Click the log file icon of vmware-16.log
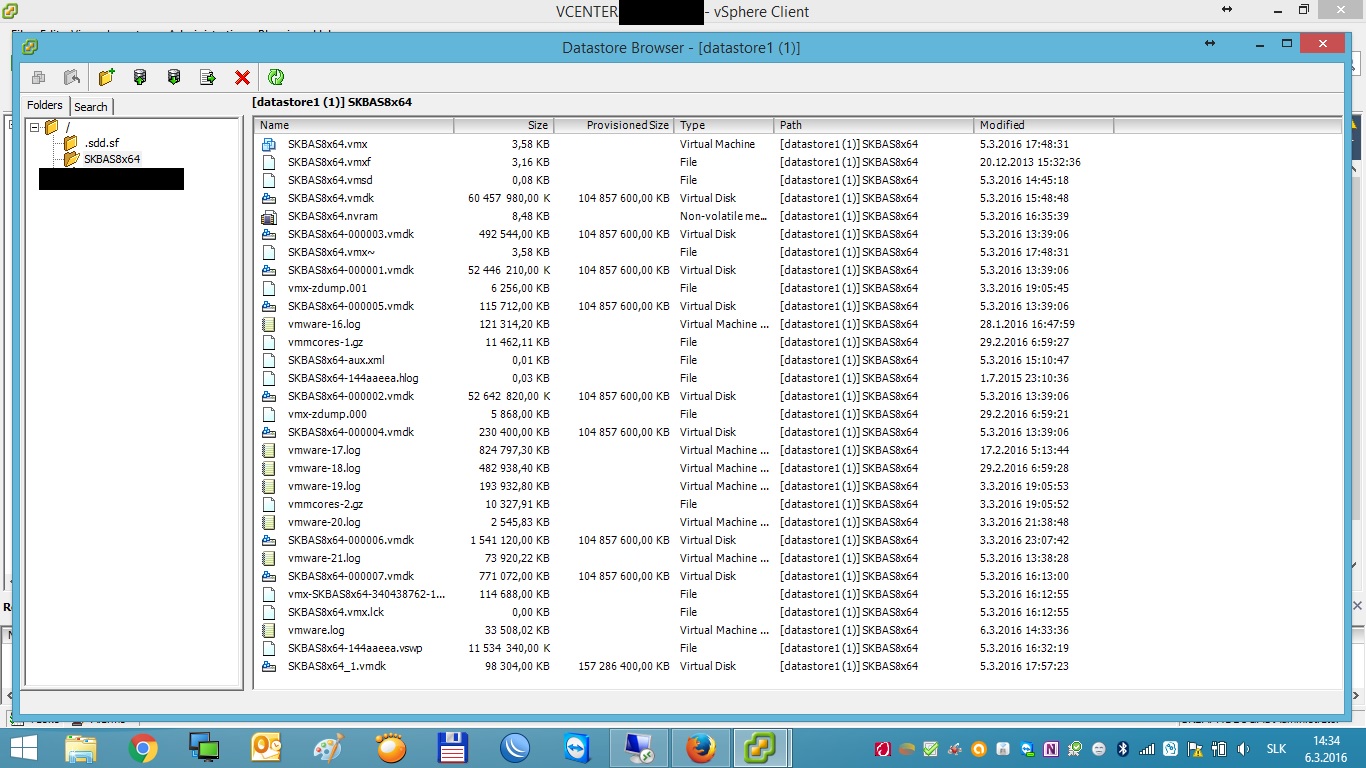 pos(268,324)
